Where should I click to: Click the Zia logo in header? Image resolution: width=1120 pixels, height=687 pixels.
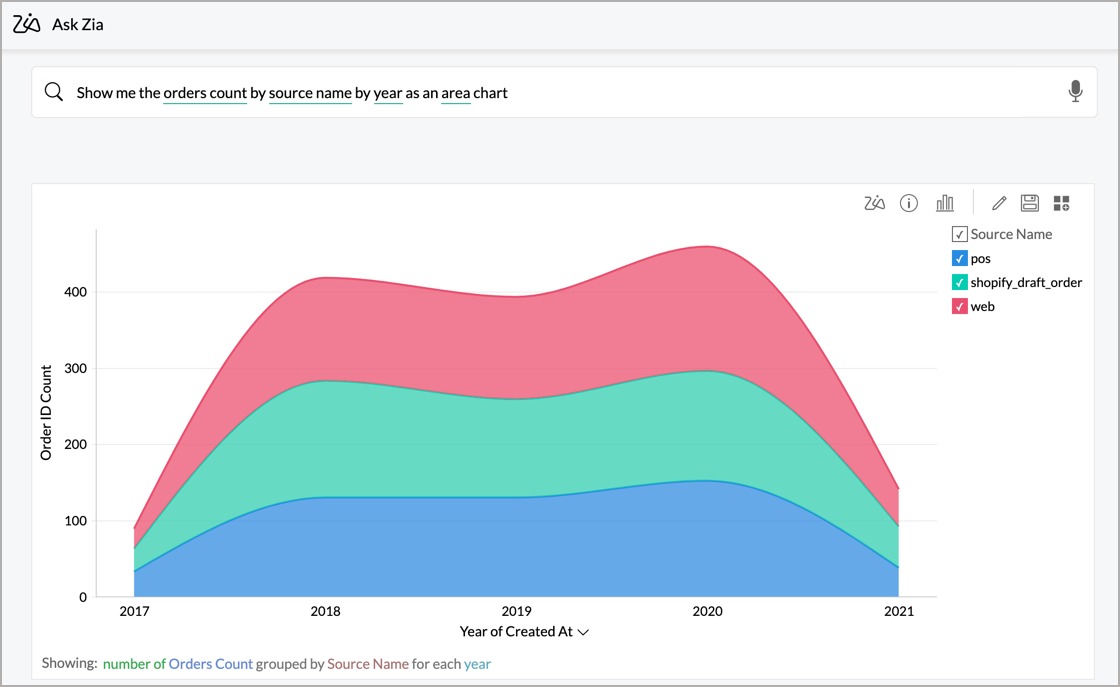click(x=27, y=24)
